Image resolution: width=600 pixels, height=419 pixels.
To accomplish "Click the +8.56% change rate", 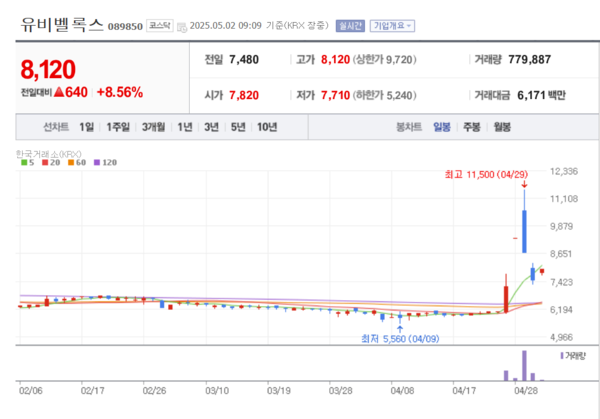I will [x=120, y=92].
